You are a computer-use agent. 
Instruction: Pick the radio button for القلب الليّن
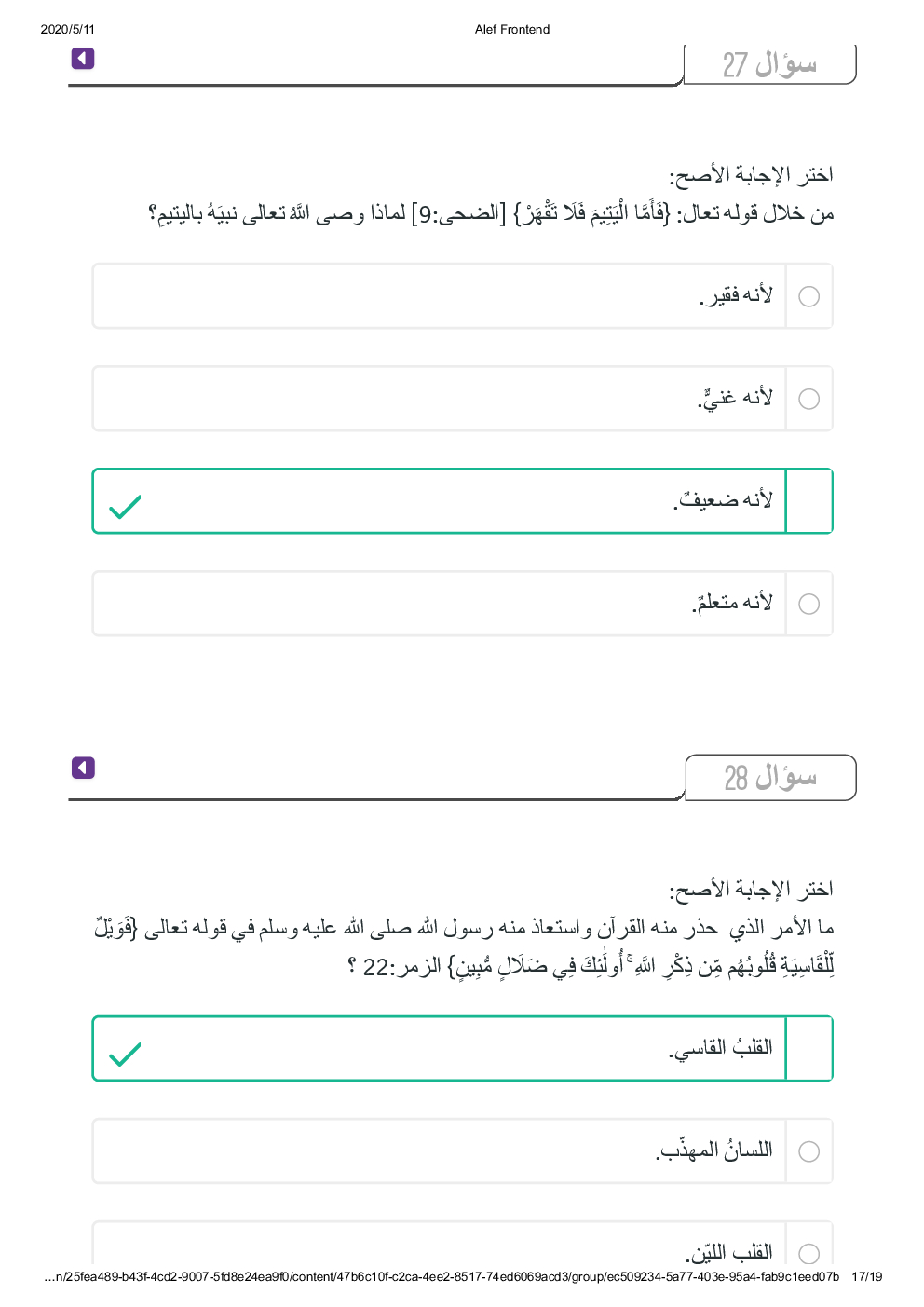(808, 1253)
